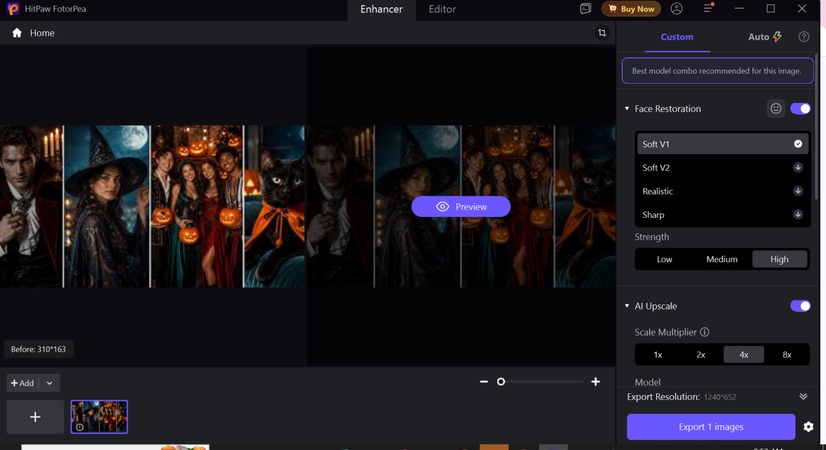Click the Strength label

[x=652, y=237]
